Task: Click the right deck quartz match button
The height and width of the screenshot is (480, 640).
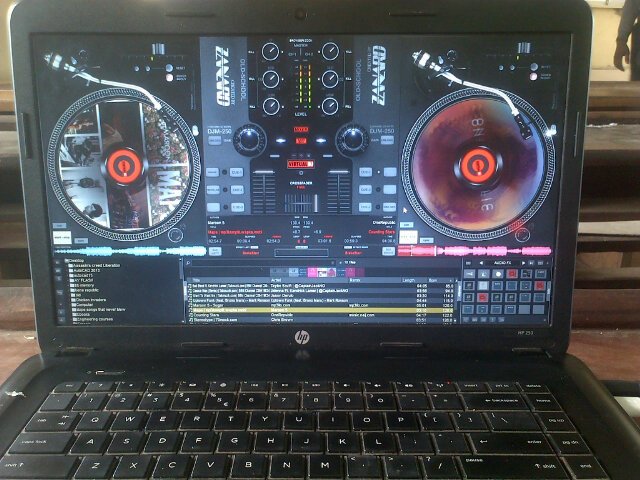Action: click(533, 76)
